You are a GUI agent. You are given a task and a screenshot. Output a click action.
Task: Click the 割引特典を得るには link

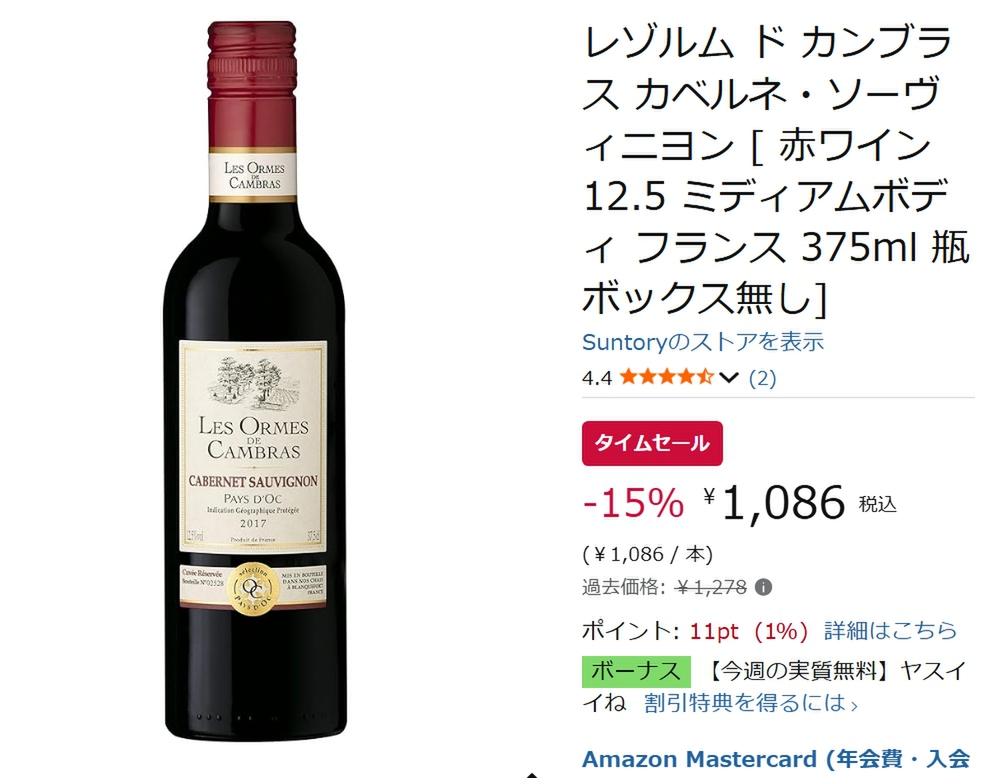pyautogui.click(x=745, y=703)
